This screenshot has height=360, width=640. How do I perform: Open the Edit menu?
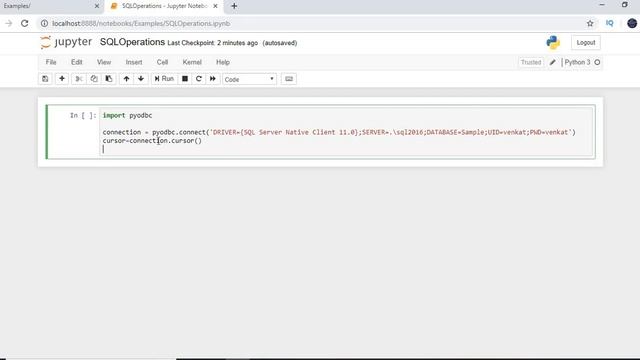tap(77, 62)
